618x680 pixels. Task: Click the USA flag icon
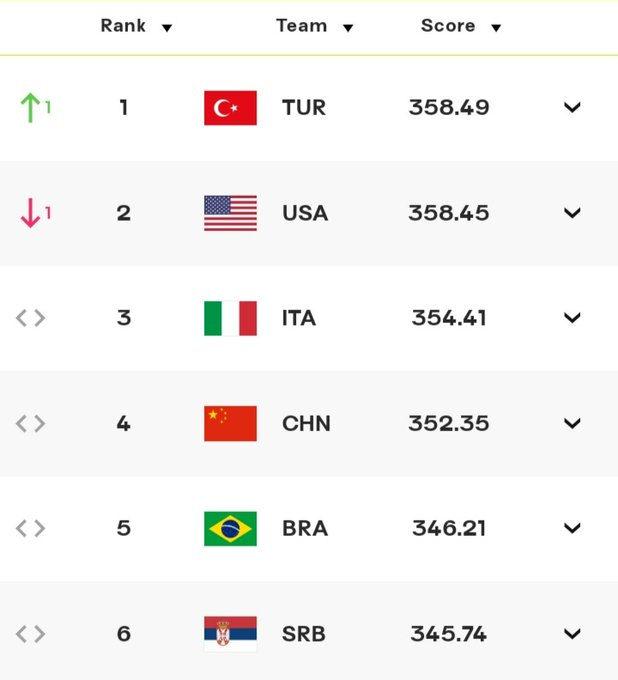(x=230, y=213)
